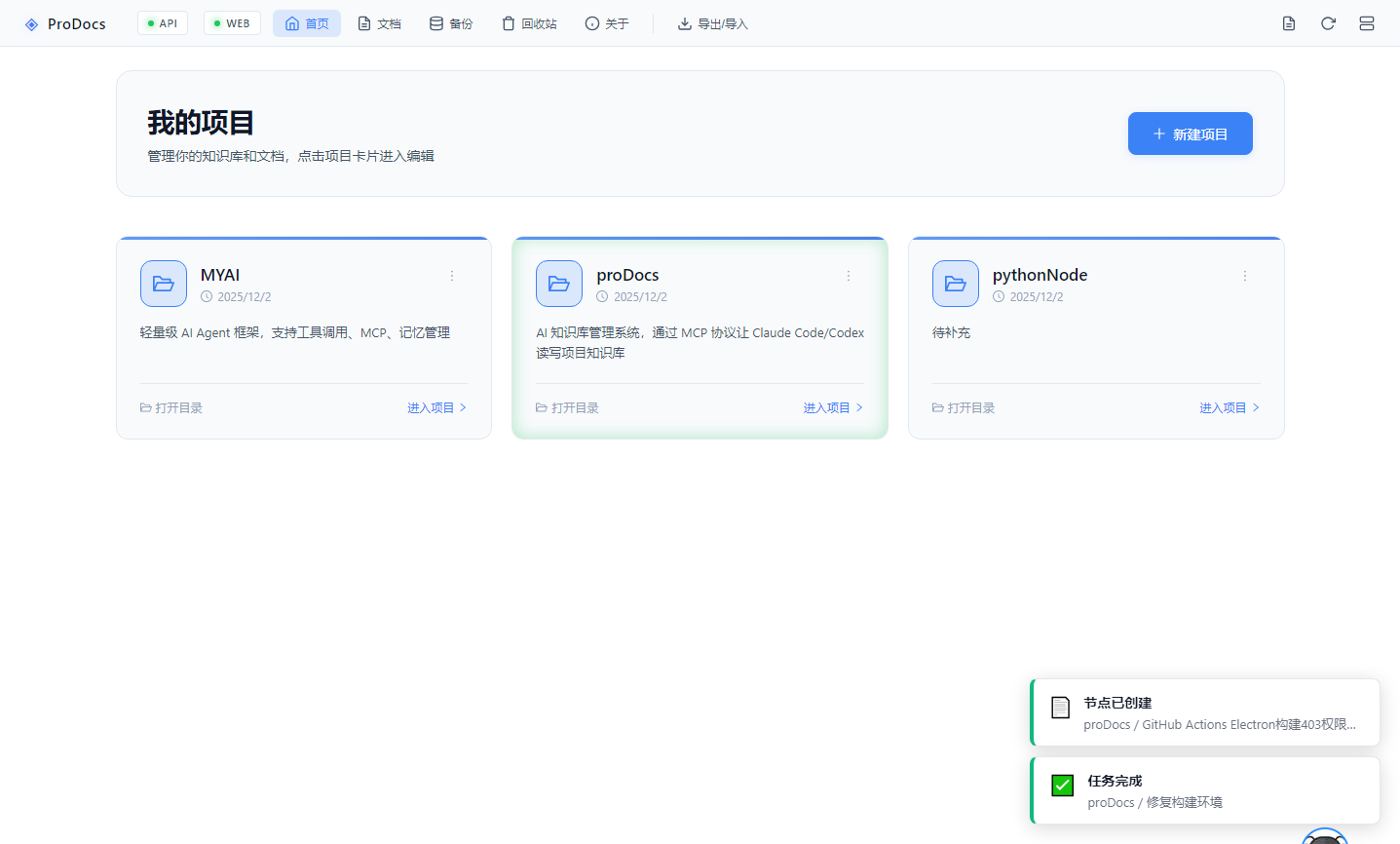1400x844 pixels.
Task: Open the 回收站 tab
Action: point(529,23)
